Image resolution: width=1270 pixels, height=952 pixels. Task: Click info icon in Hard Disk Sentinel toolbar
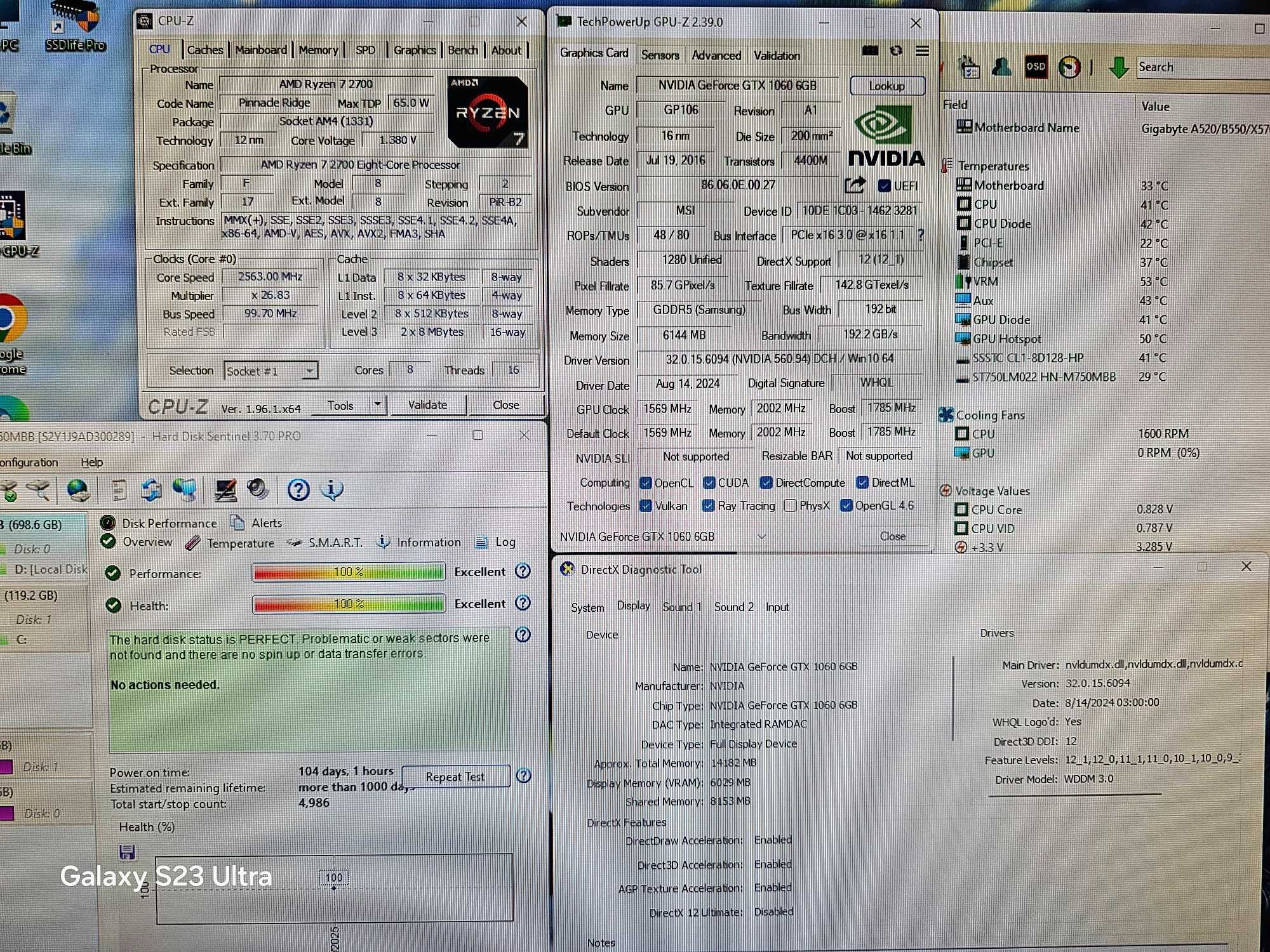331,490
